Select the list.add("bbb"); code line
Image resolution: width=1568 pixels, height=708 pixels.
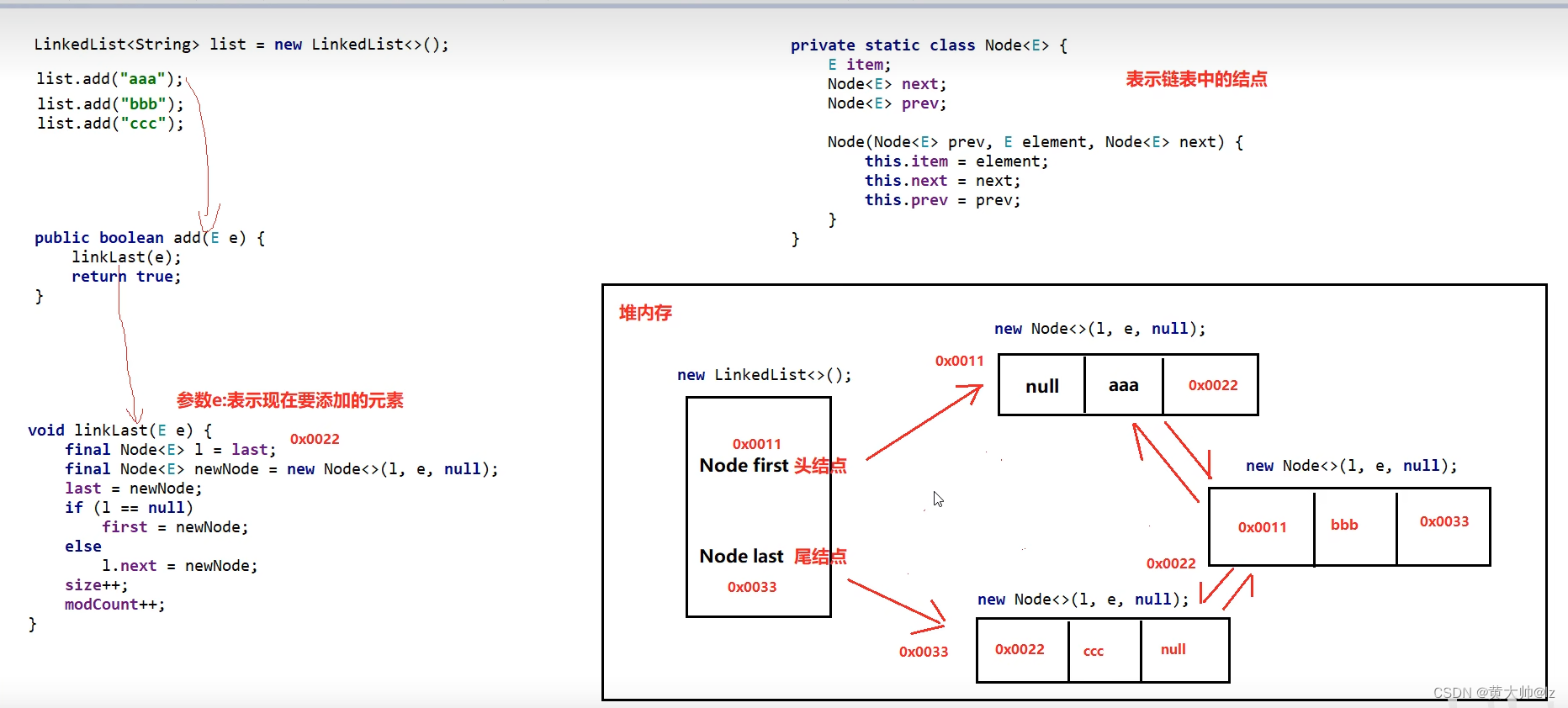coord(109,104)
